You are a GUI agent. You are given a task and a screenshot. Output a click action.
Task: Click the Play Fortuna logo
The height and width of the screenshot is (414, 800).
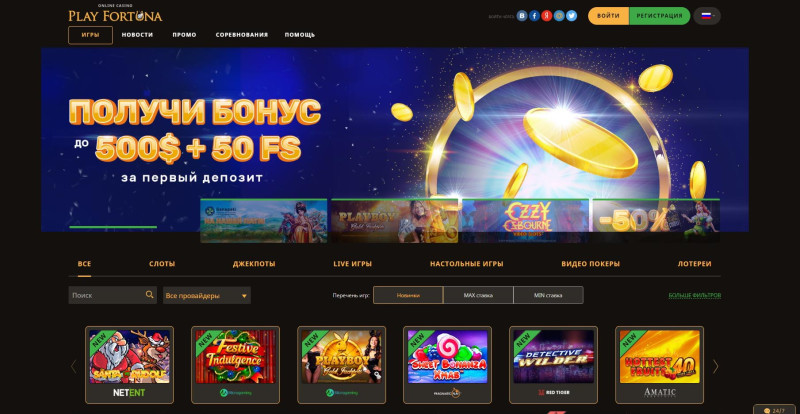[x=115, y=14]
